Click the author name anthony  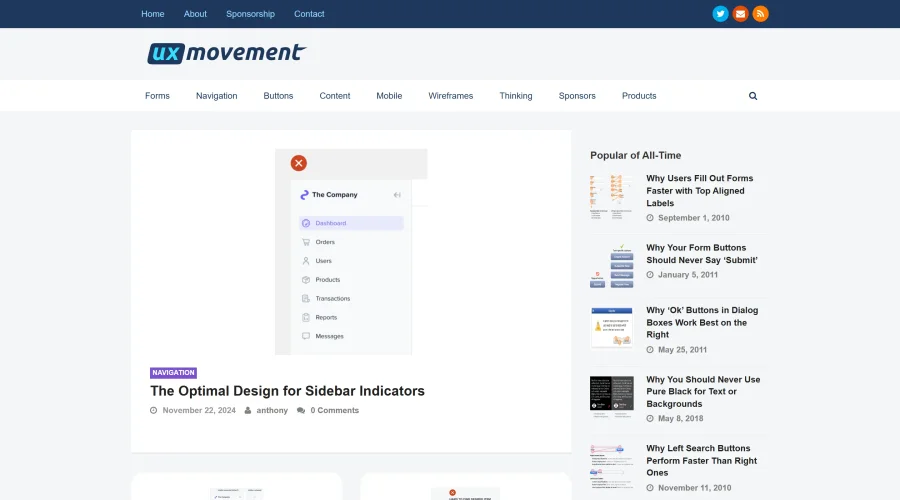(272, 410)
